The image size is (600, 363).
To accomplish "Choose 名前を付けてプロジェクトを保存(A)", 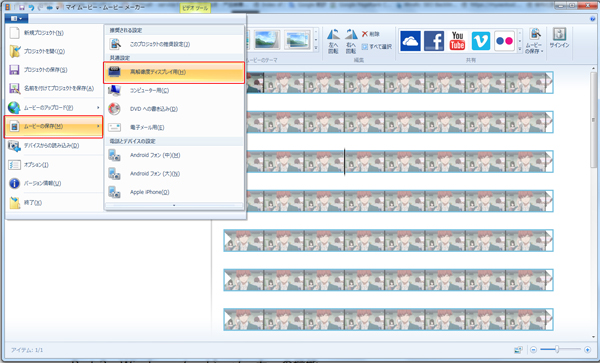I will coord(54,88).
